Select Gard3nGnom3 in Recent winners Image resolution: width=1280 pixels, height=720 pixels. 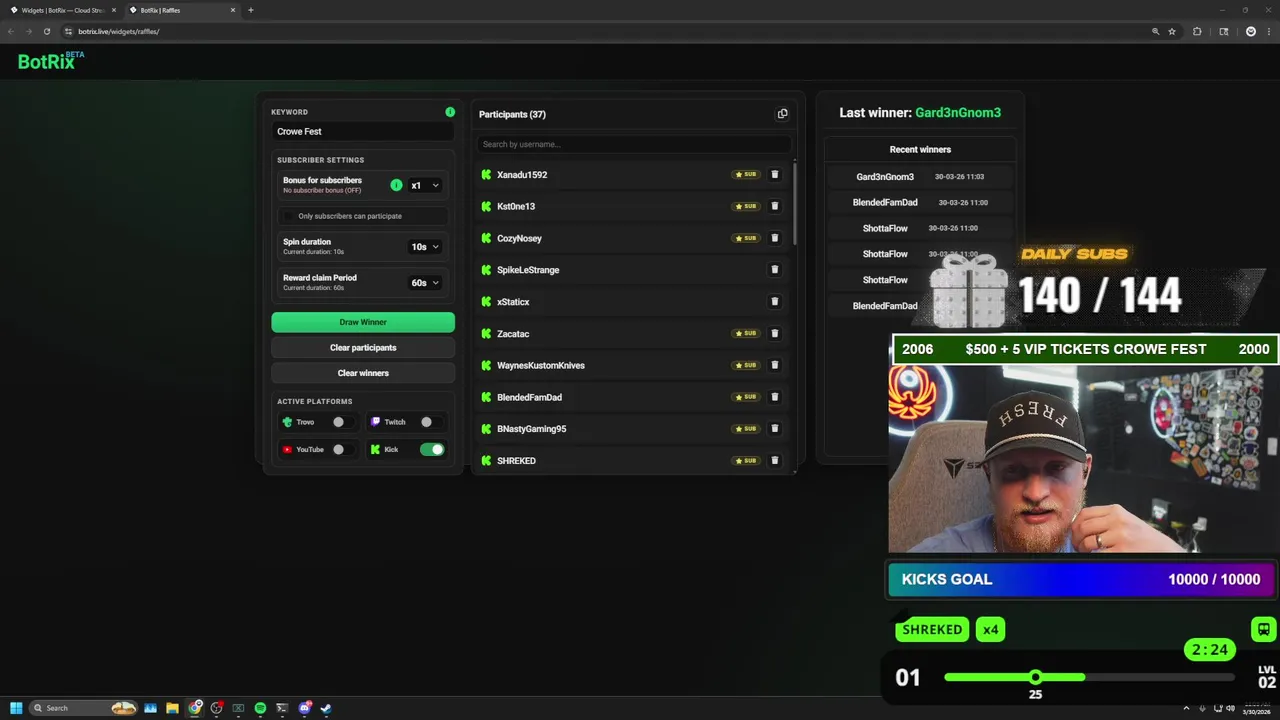point(885,177)
